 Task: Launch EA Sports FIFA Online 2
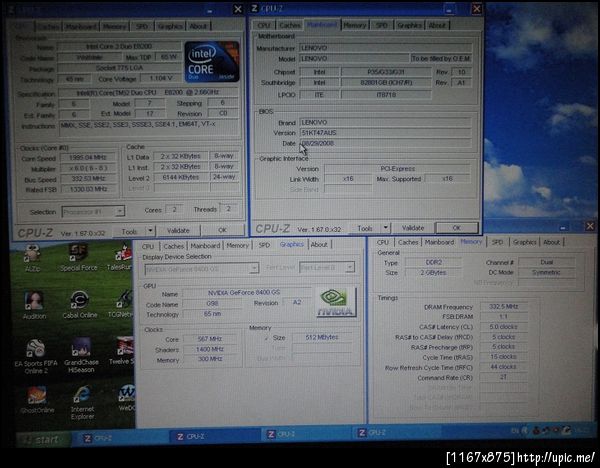36,356
